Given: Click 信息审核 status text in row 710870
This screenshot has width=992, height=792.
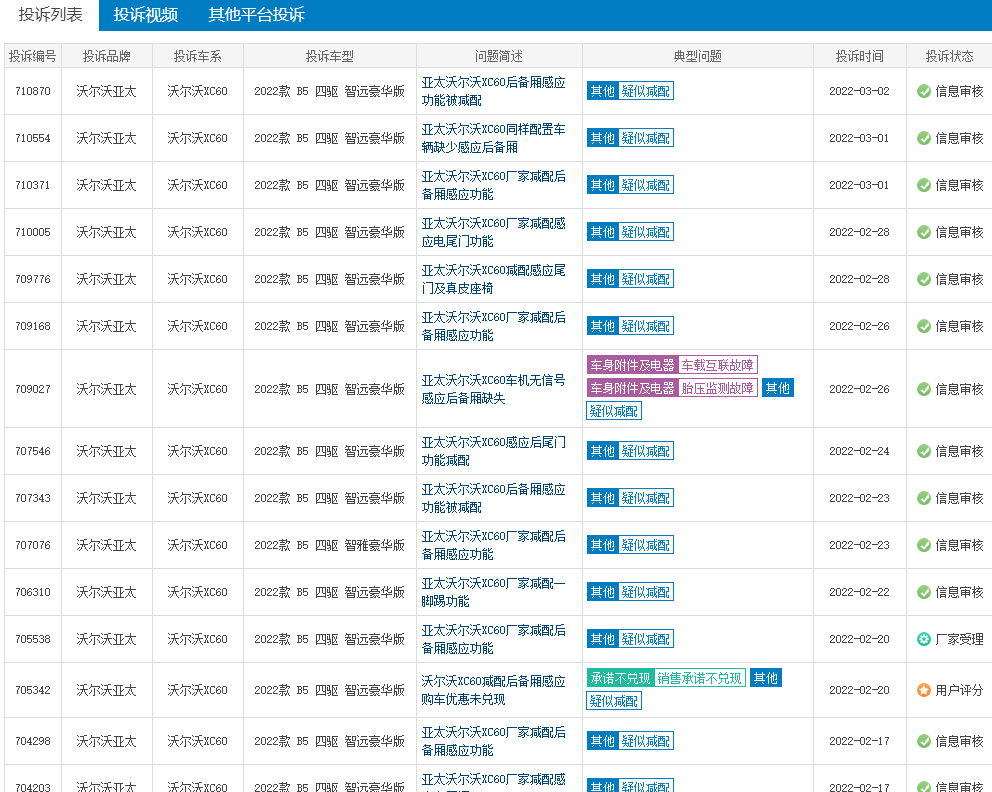Looking at the screenshot, I should click(x=959, y=91).
